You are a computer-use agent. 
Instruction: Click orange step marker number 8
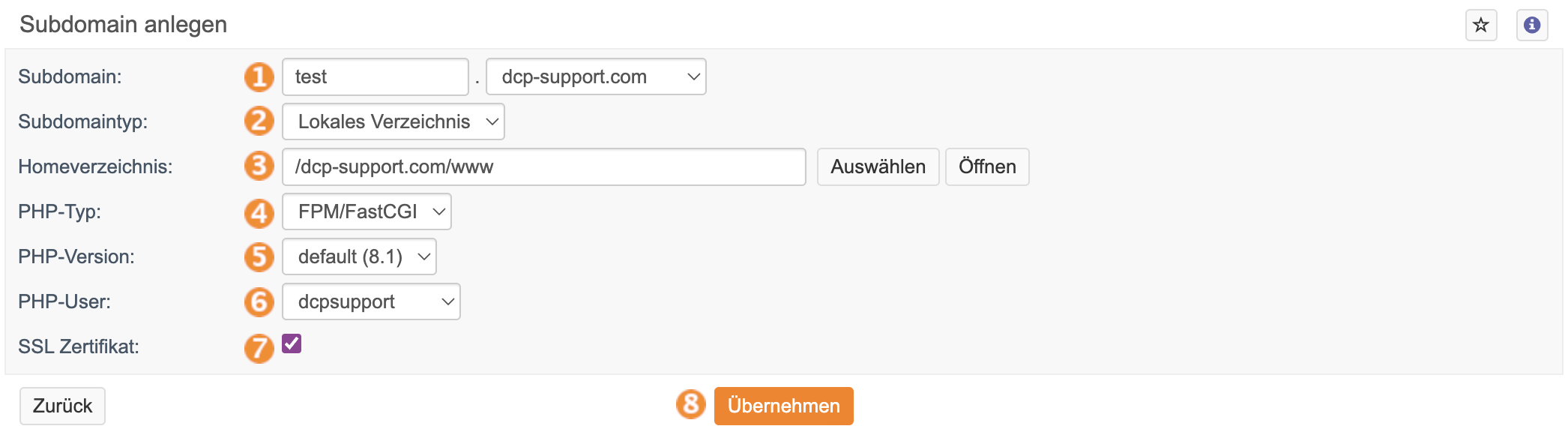tap(691, 404)
